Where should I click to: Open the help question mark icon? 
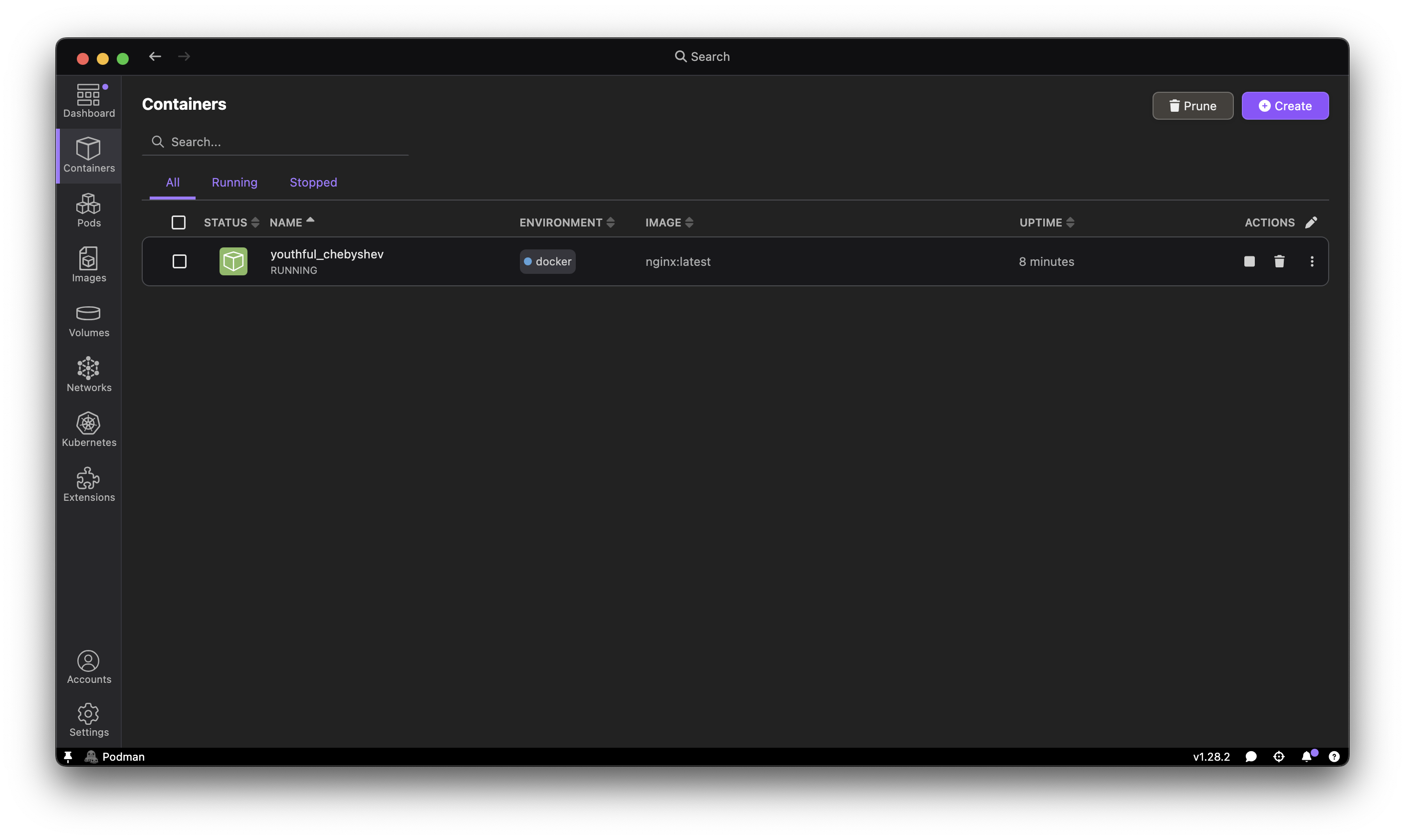click(1334, 757)
